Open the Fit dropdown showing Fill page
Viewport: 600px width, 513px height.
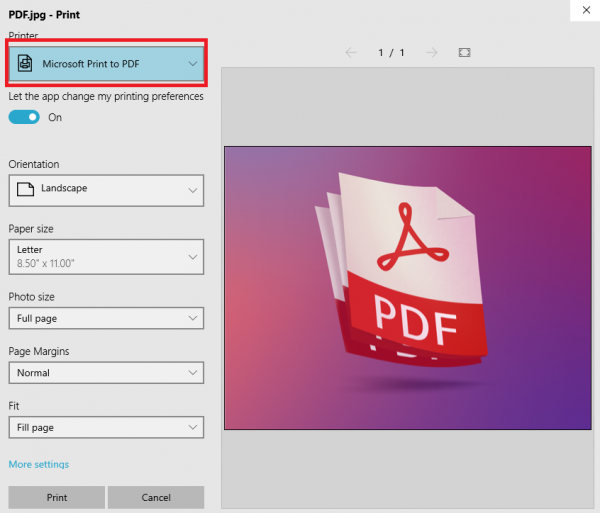coord(106,427)
